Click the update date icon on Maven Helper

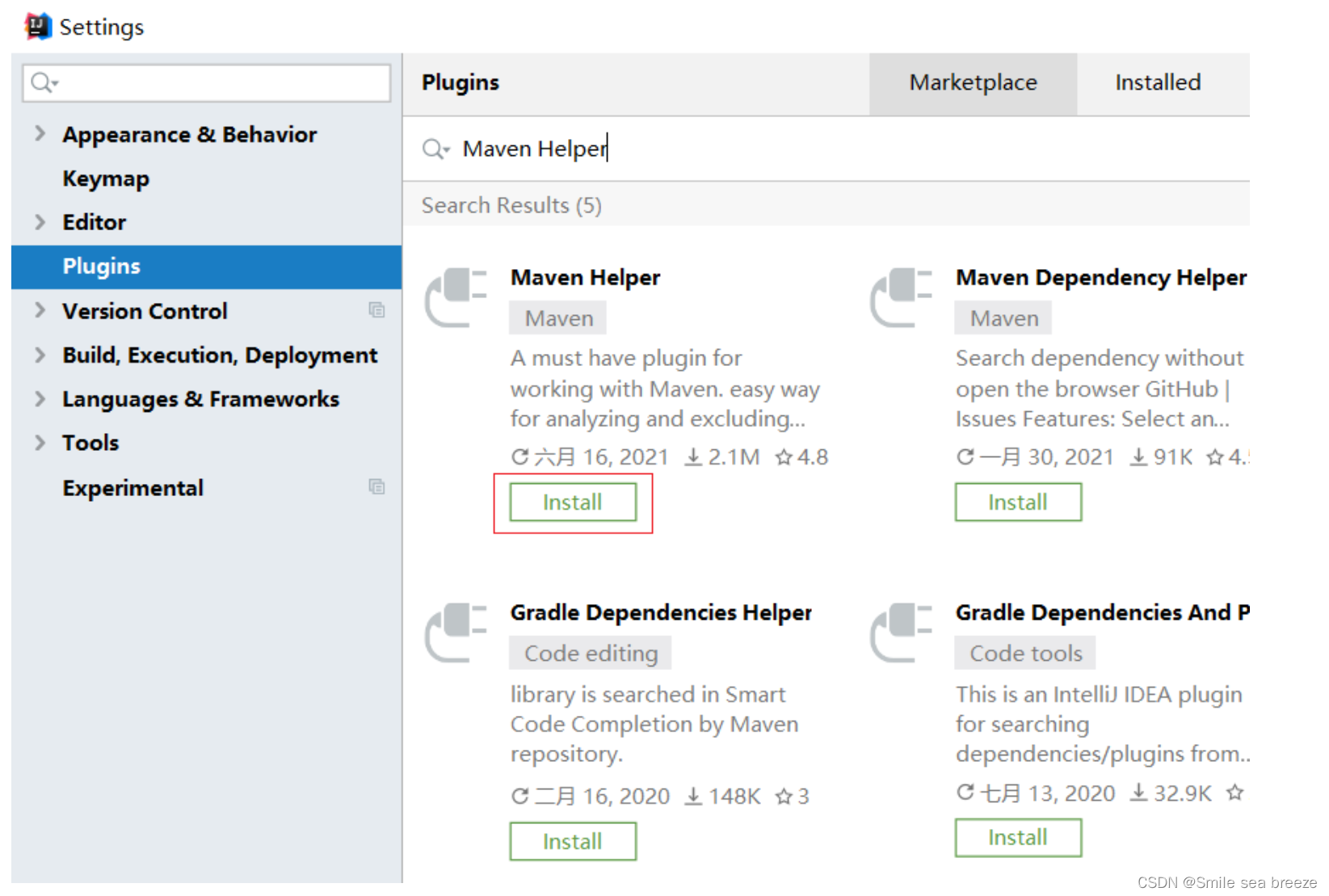[520, 457]
